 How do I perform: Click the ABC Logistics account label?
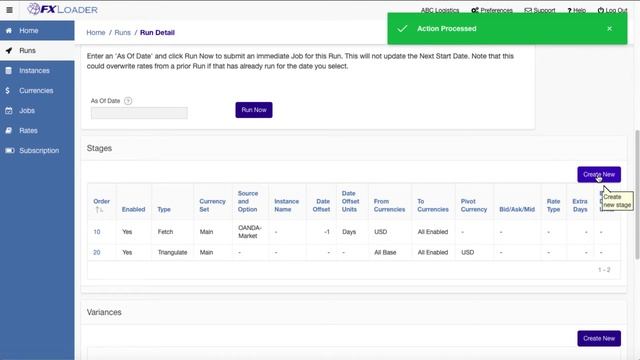pos(440,10)
